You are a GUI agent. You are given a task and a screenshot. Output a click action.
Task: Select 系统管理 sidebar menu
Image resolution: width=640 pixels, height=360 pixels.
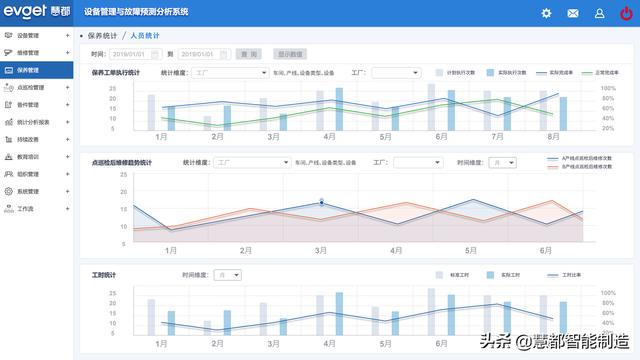tap(37, 191)
